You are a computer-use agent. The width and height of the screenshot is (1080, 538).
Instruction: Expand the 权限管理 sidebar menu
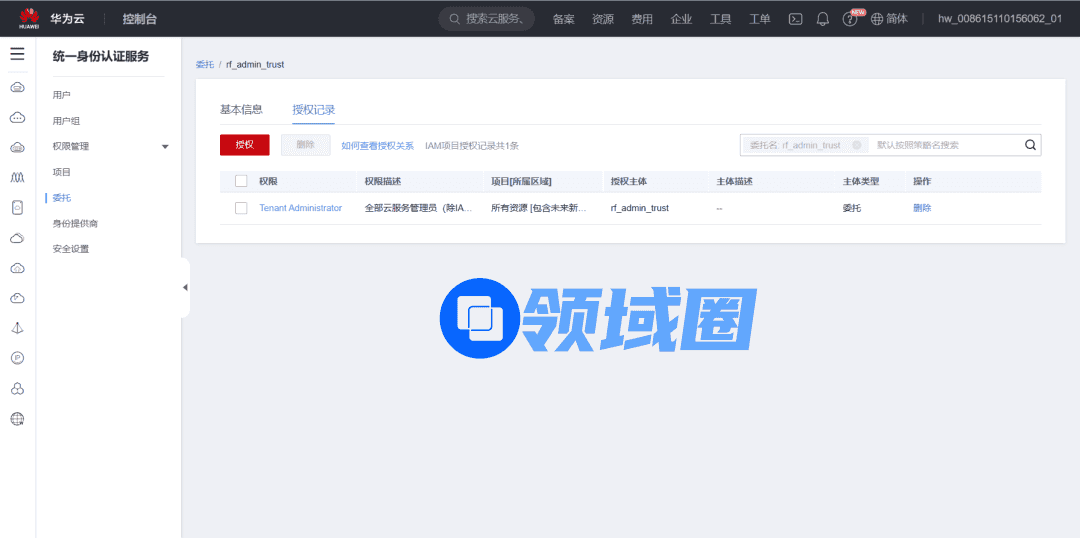(x=165, y=147)
